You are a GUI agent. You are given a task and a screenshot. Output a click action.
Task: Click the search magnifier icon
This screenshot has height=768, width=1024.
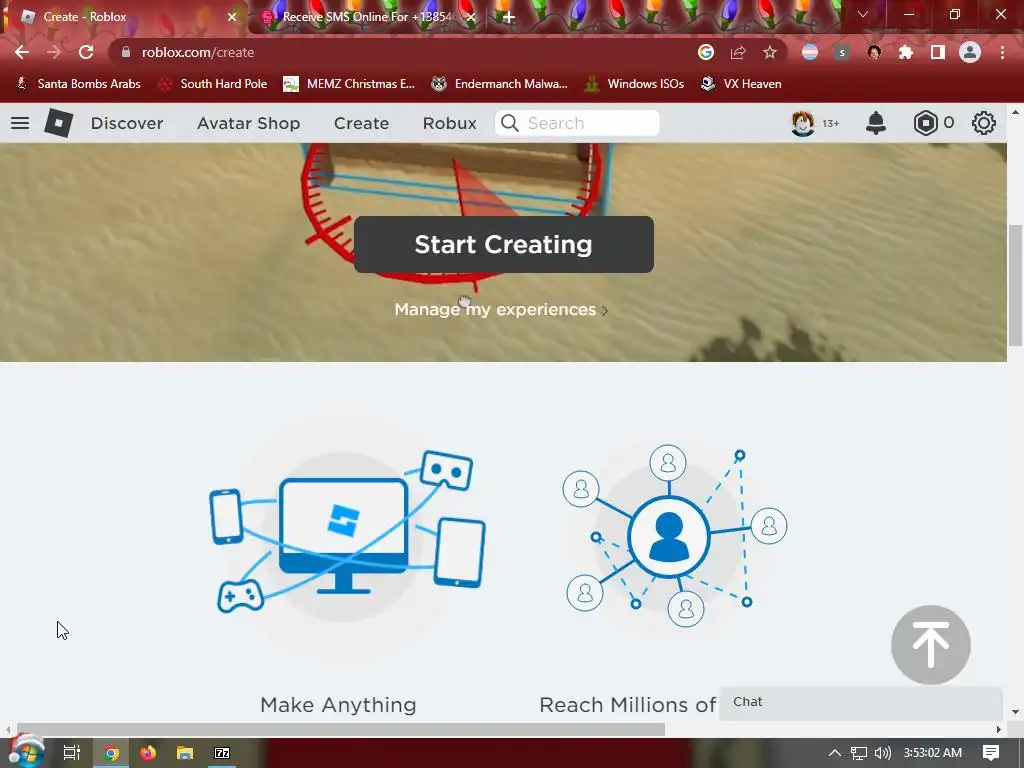point(510,123)
